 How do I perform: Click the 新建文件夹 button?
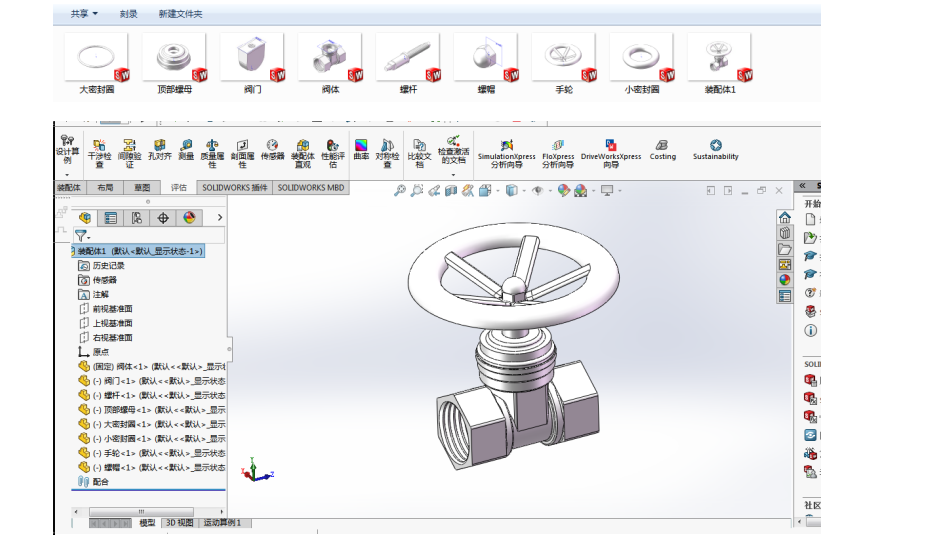180,14
